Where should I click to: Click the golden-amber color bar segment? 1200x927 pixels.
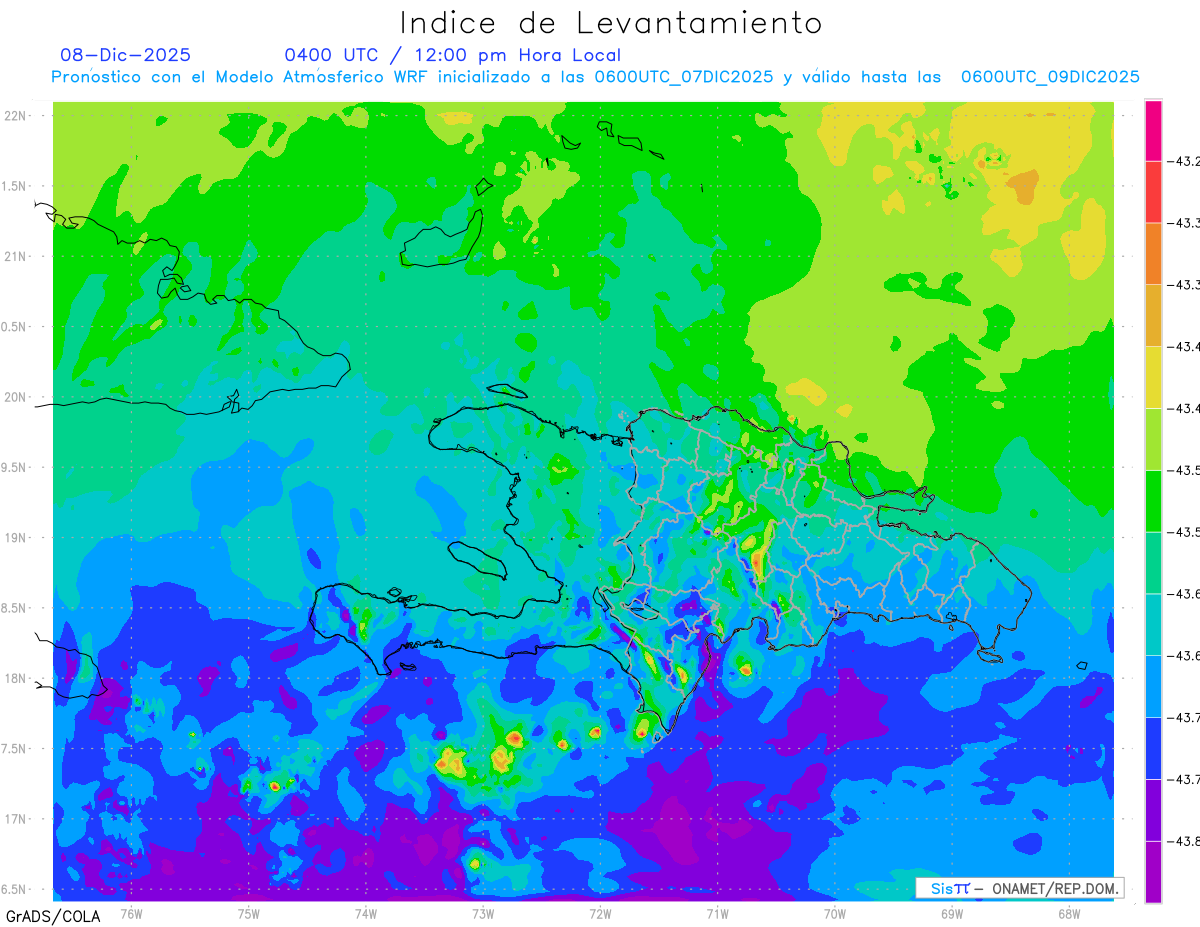(x=1153, y=316)
